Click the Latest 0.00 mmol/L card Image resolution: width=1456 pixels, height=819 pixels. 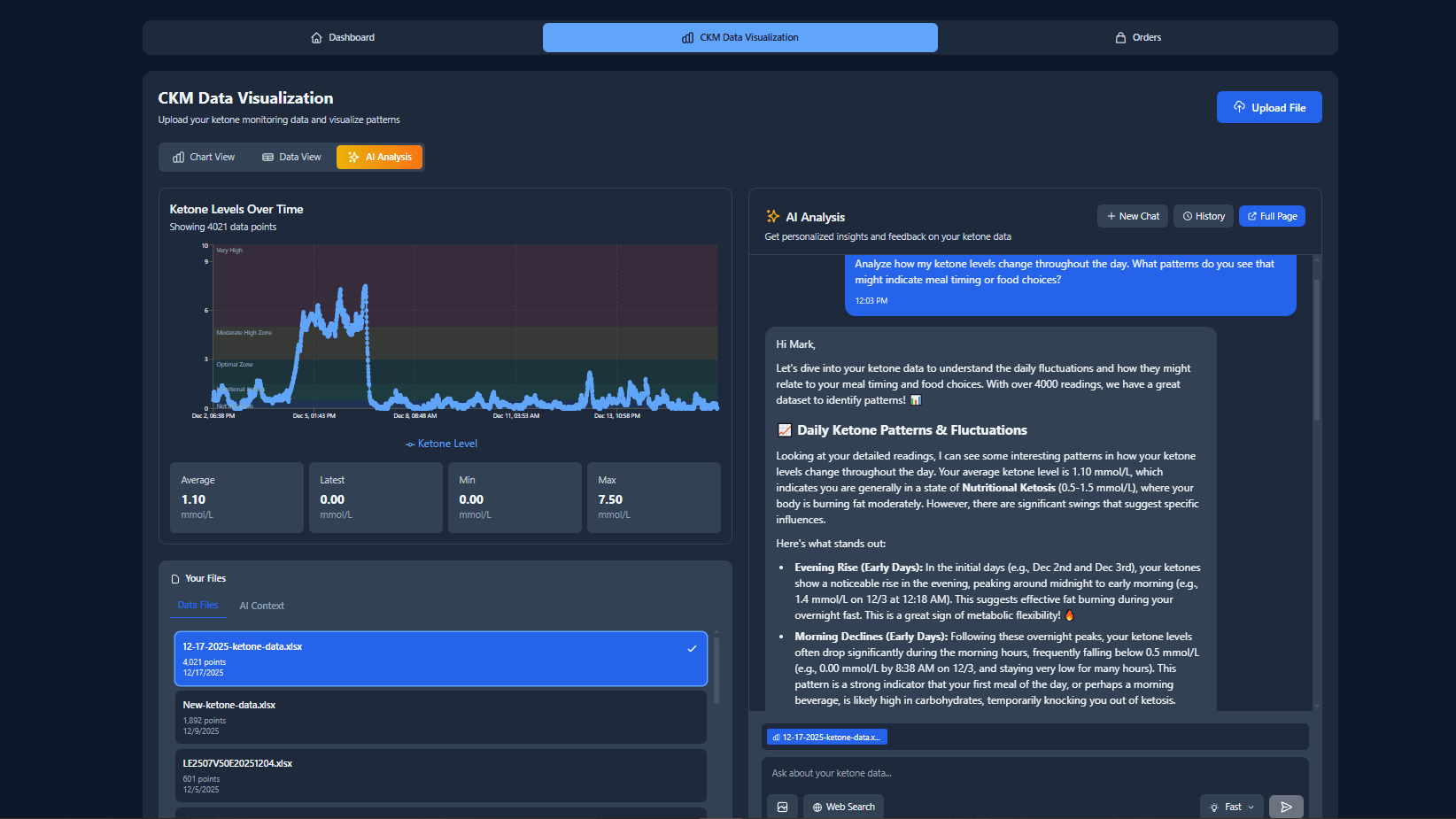[x=376, y=498]
